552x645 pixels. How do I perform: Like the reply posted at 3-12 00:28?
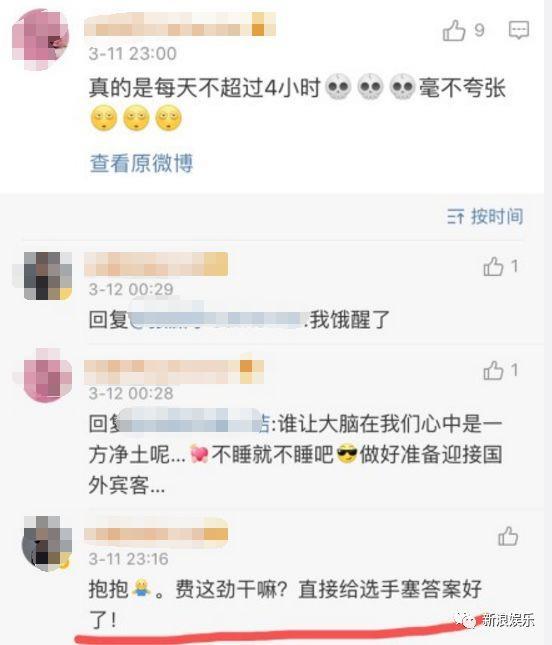(493, 370)
